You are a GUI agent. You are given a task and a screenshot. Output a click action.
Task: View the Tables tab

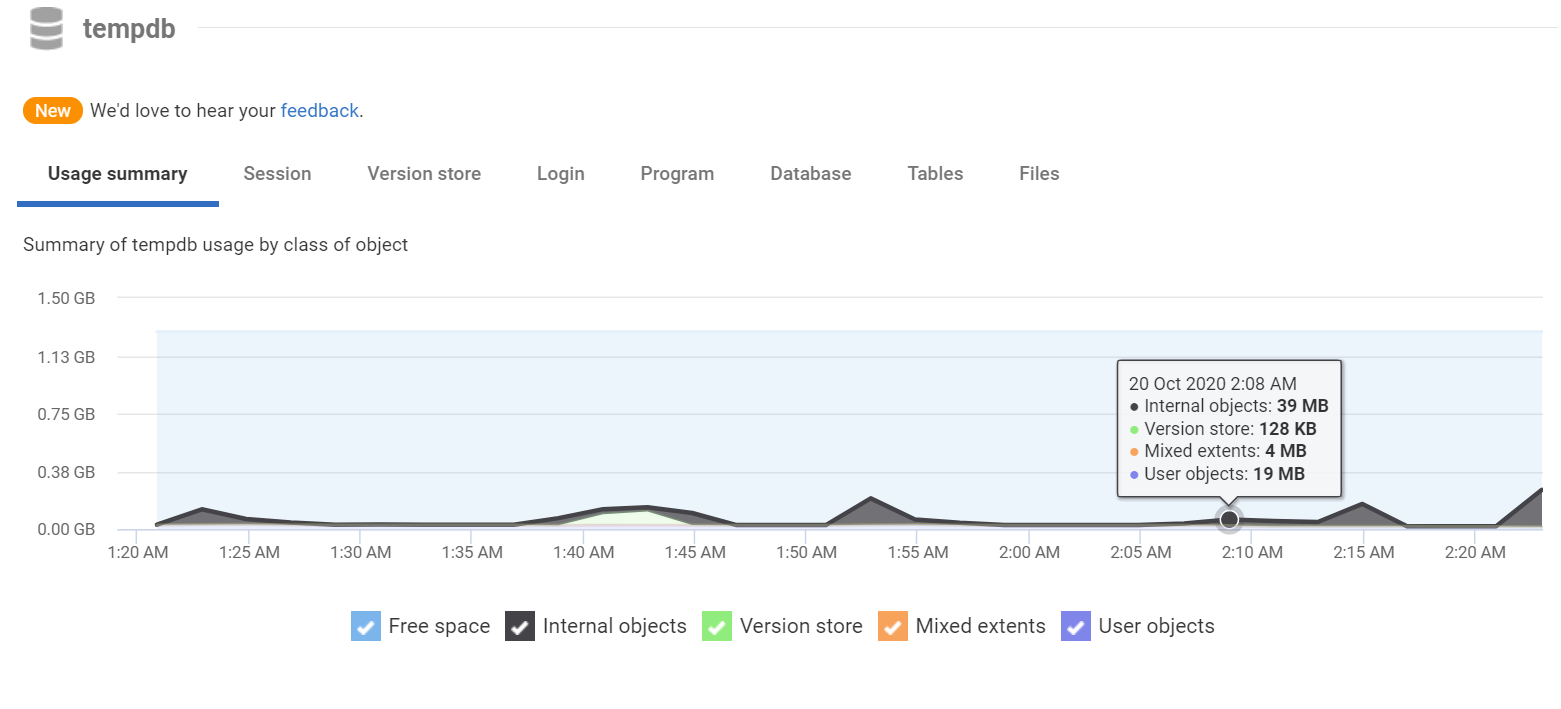pos(935,174)
